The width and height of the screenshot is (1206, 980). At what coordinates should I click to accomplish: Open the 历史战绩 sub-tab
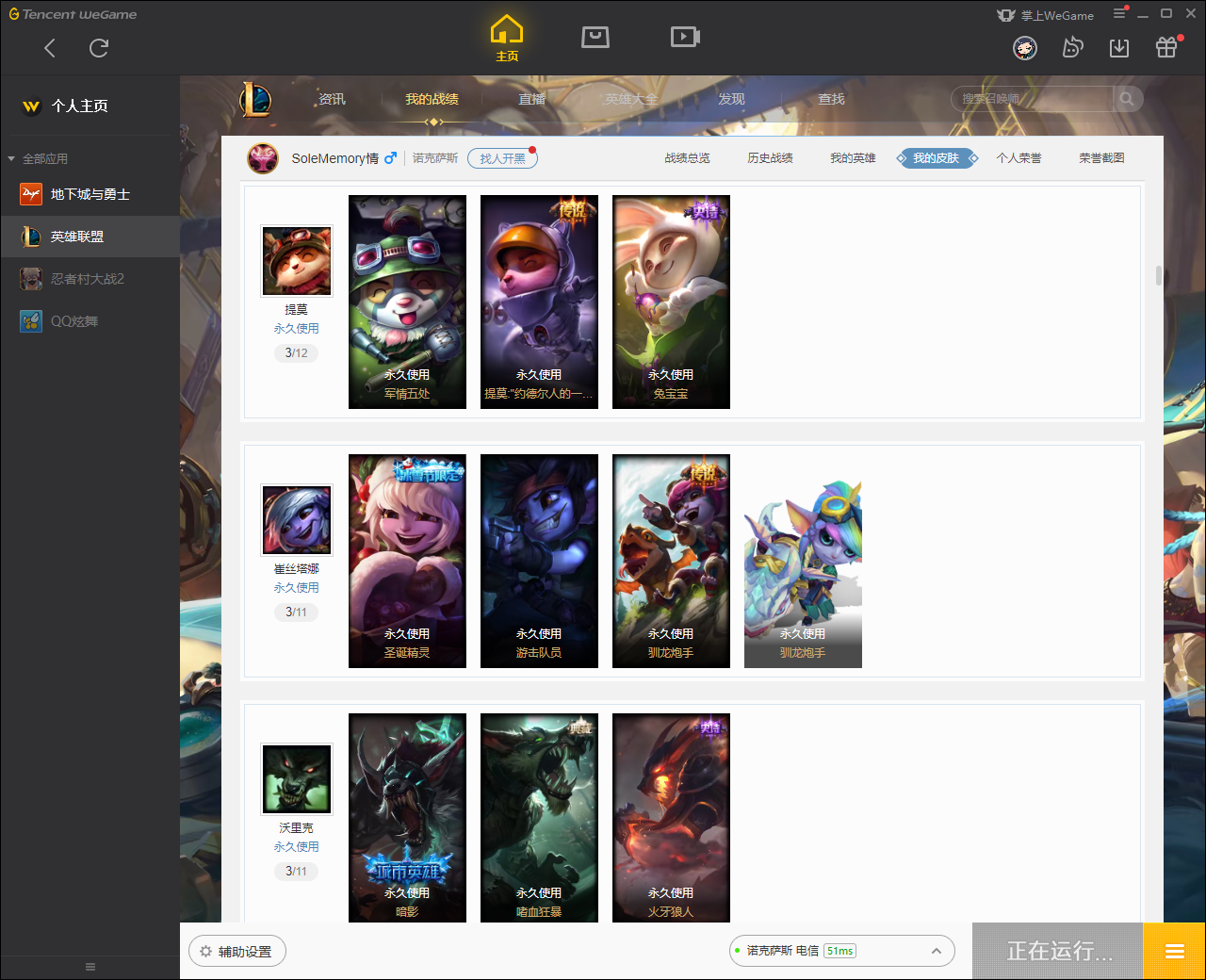770,158
